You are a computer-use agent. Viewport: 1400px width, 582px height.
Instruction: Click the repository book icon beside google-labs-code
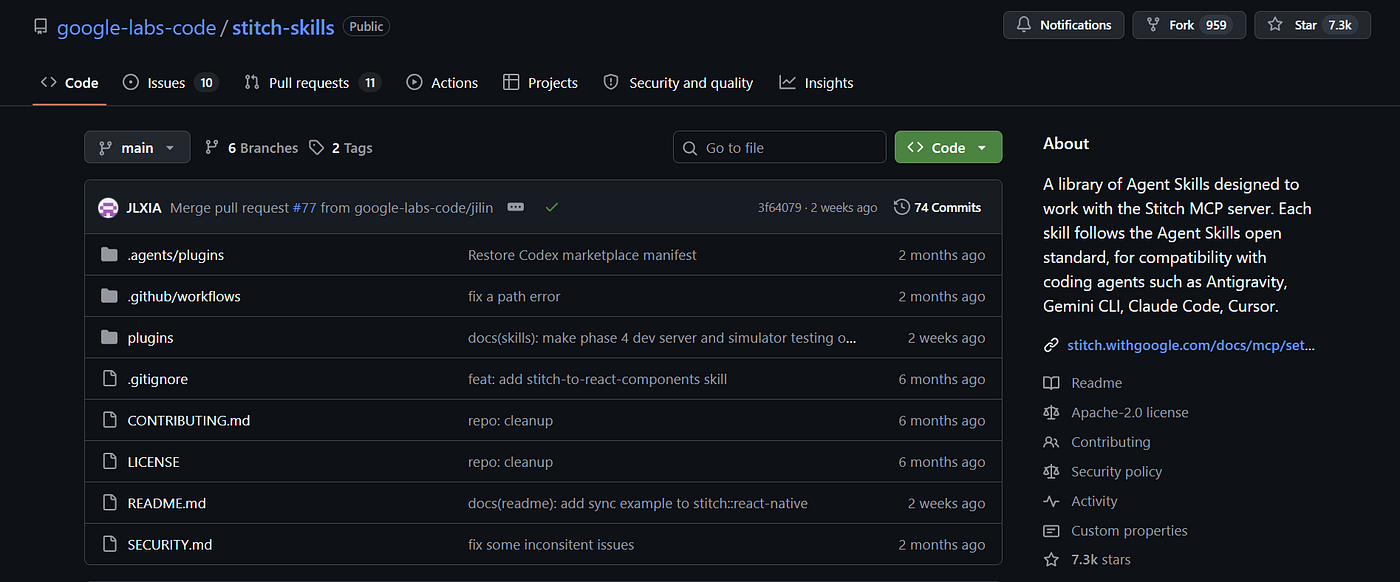pyautogui.click(x=40, y=27)
